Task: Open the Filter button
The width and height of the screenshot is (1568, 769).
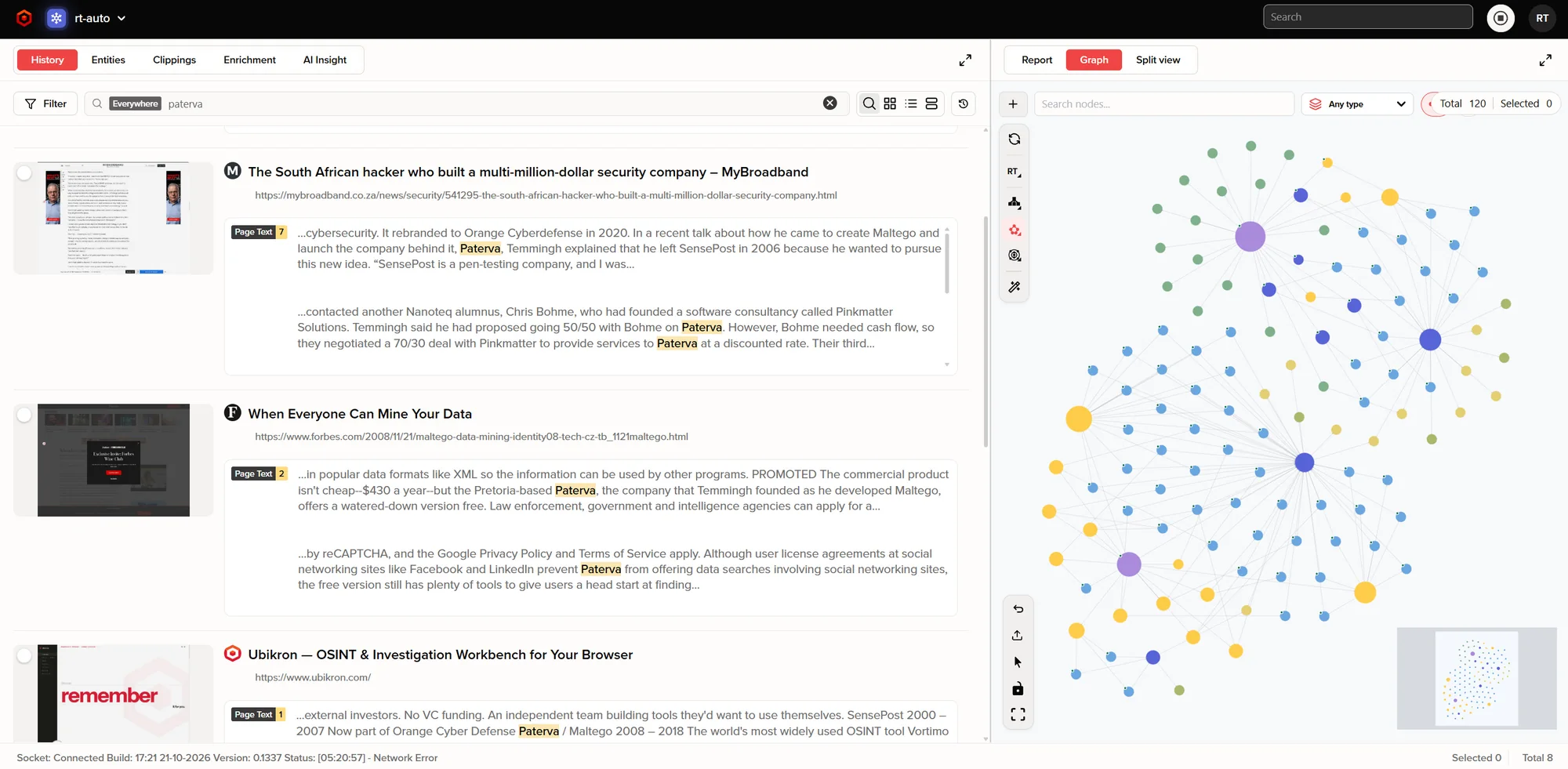Action: coord(45,103)
